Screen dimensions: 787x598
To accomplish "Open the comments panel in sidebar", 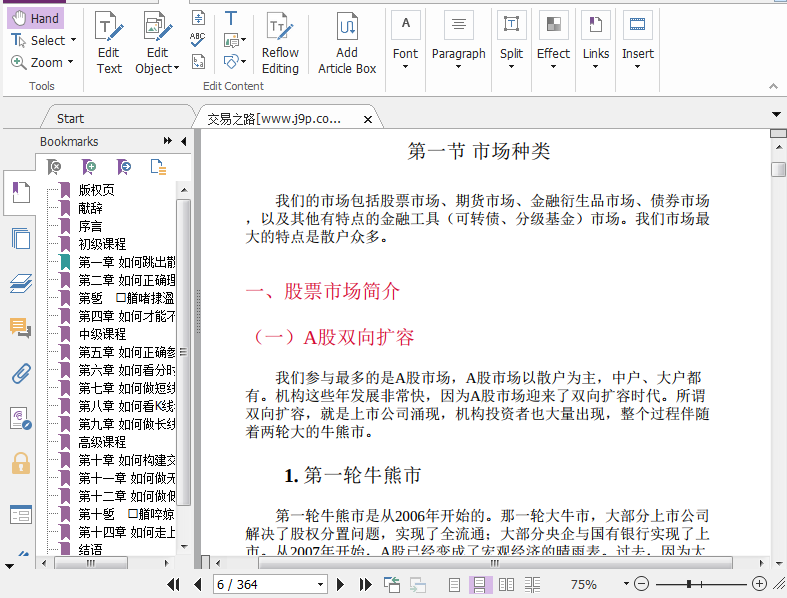I will coord(20,327).
